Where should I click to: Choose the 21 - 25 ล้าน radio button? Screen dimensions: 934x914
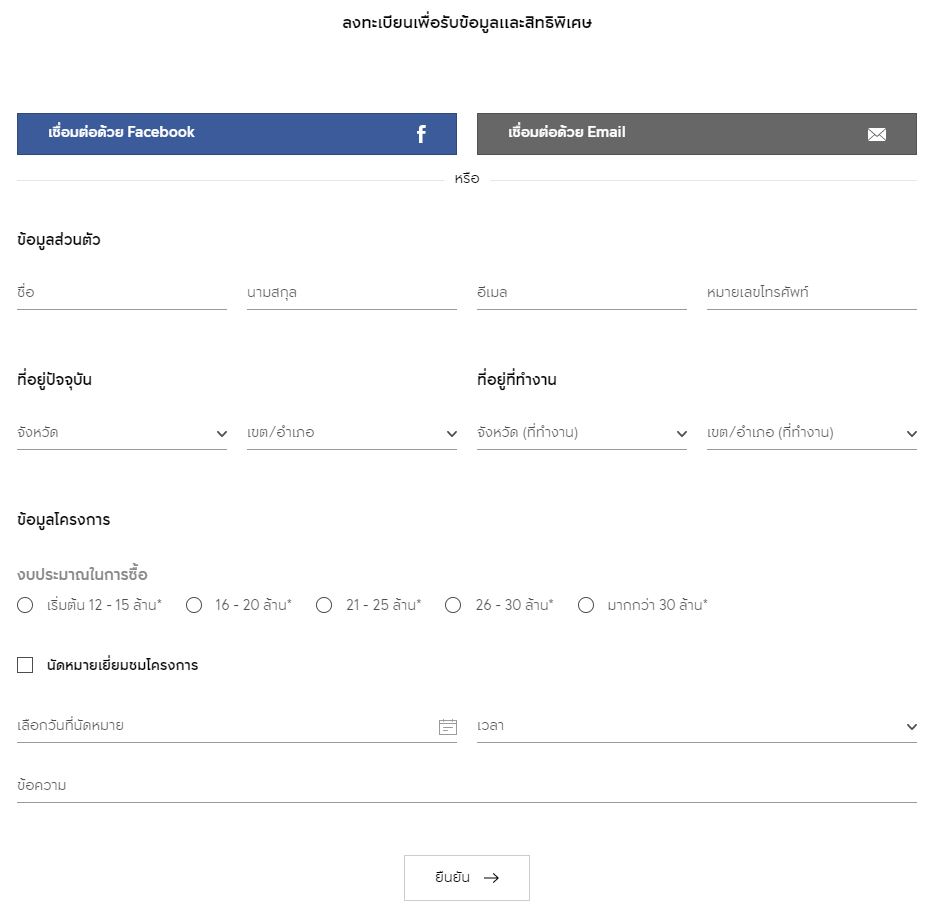324,605
